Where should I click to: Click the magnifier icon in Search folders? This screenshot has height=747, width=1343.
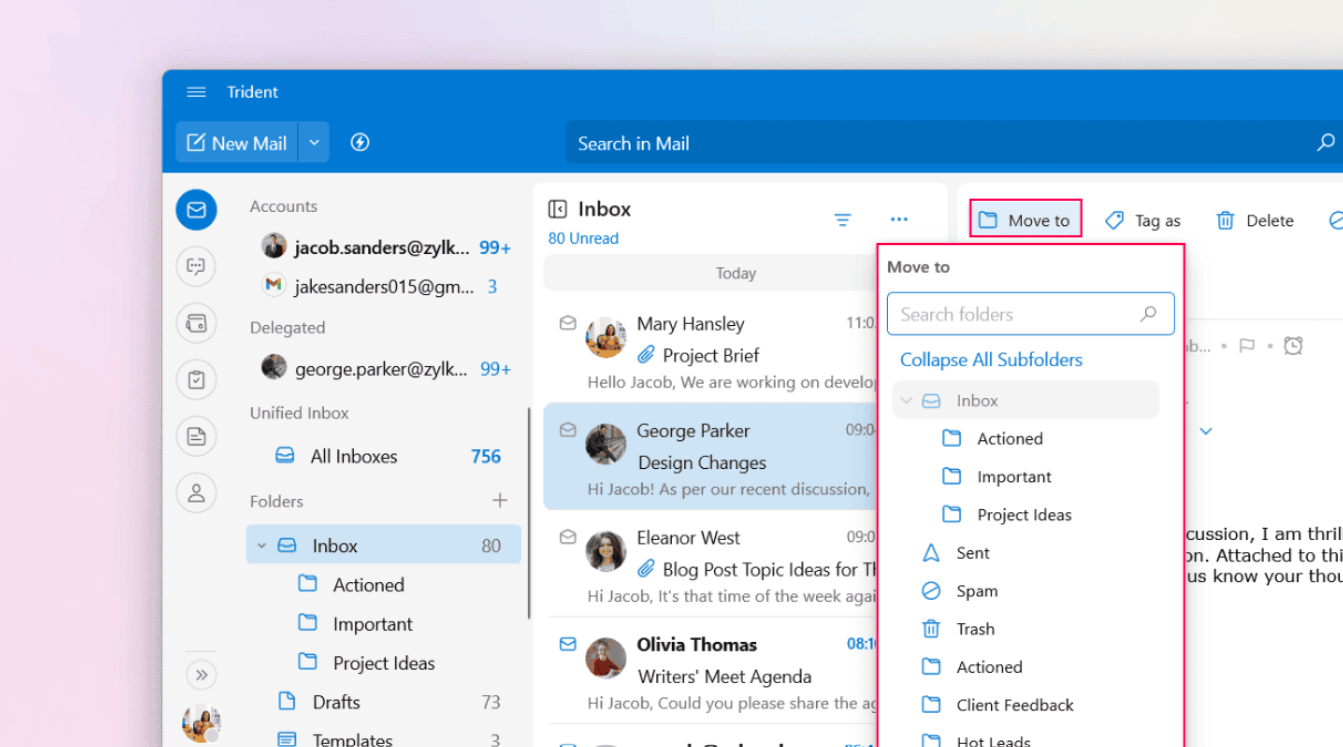(x=1149, y=314)
